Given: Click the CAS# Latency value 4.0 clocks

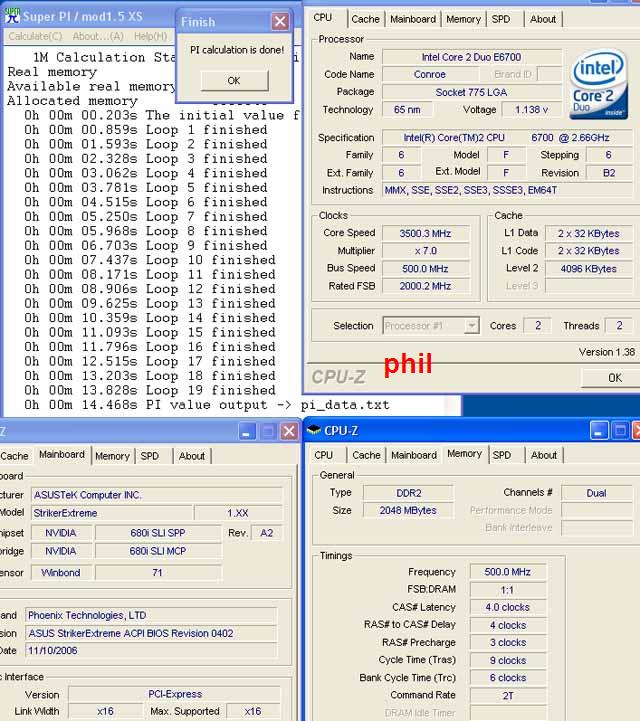Looking at the screenshot, I should click(x=508, y=608).
